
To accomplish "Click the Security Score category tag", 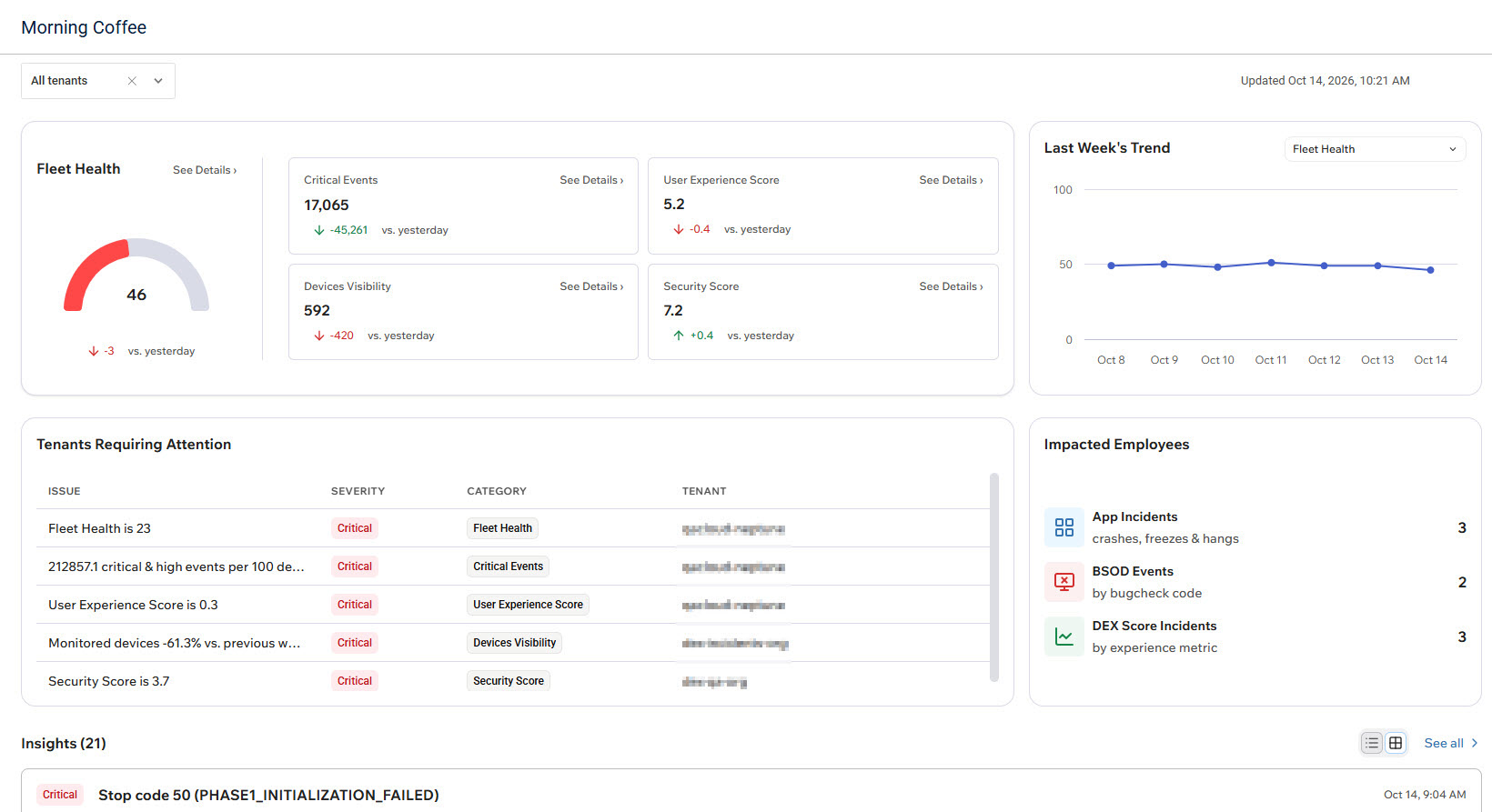I will tap(509, 681).
